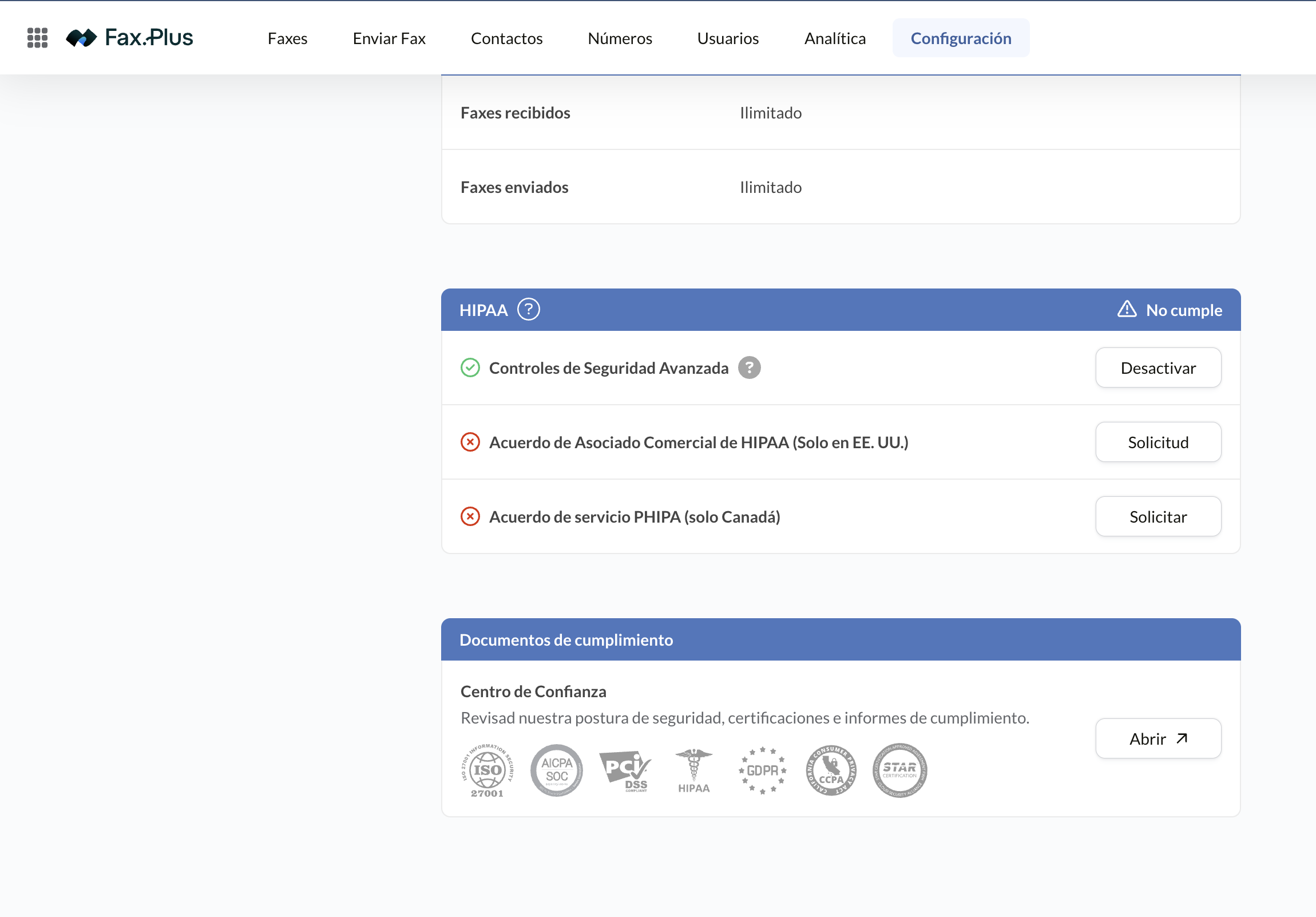
Task: Click the ISO 27001 badge
Action: [x=487, y=772]
